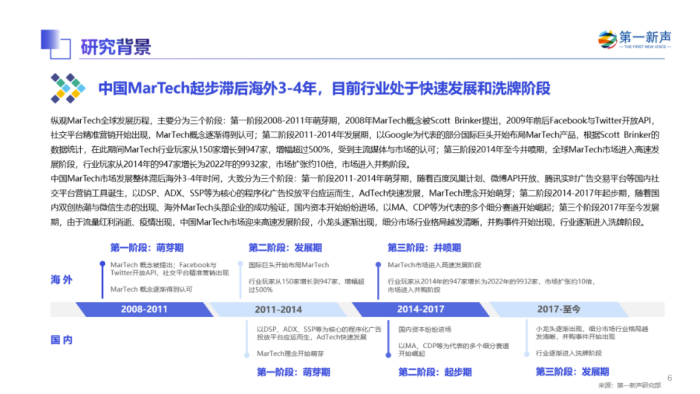This screenshot has width=700, height=394.
Task: Select text 以MA、CDP等为代表的多个细分赛道
Action: (454, 346)
